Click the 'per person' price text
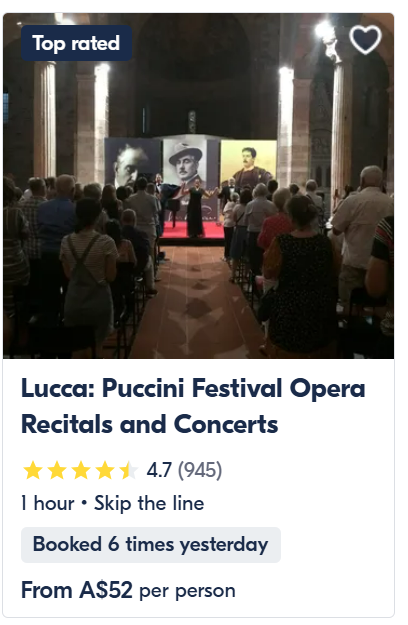The image size is (408, 625). click(x=187, y=592)
